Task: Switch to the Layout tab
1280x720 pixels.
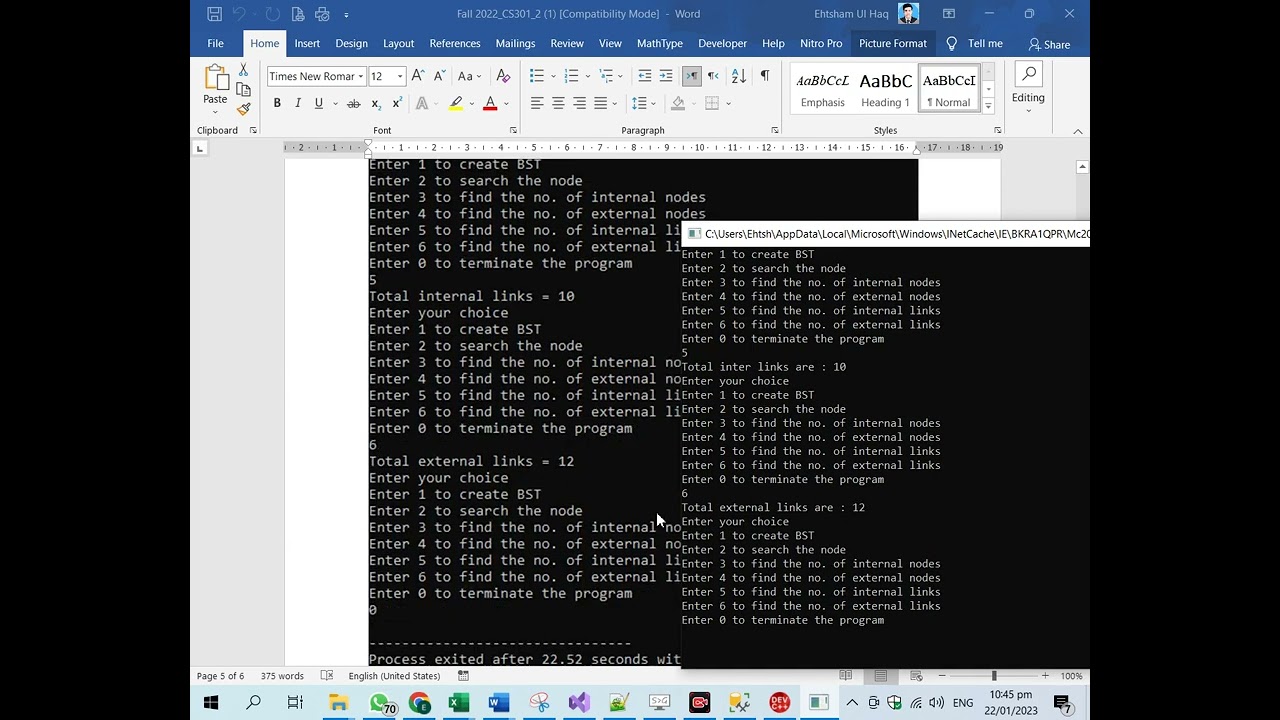Action: (398, 43)
